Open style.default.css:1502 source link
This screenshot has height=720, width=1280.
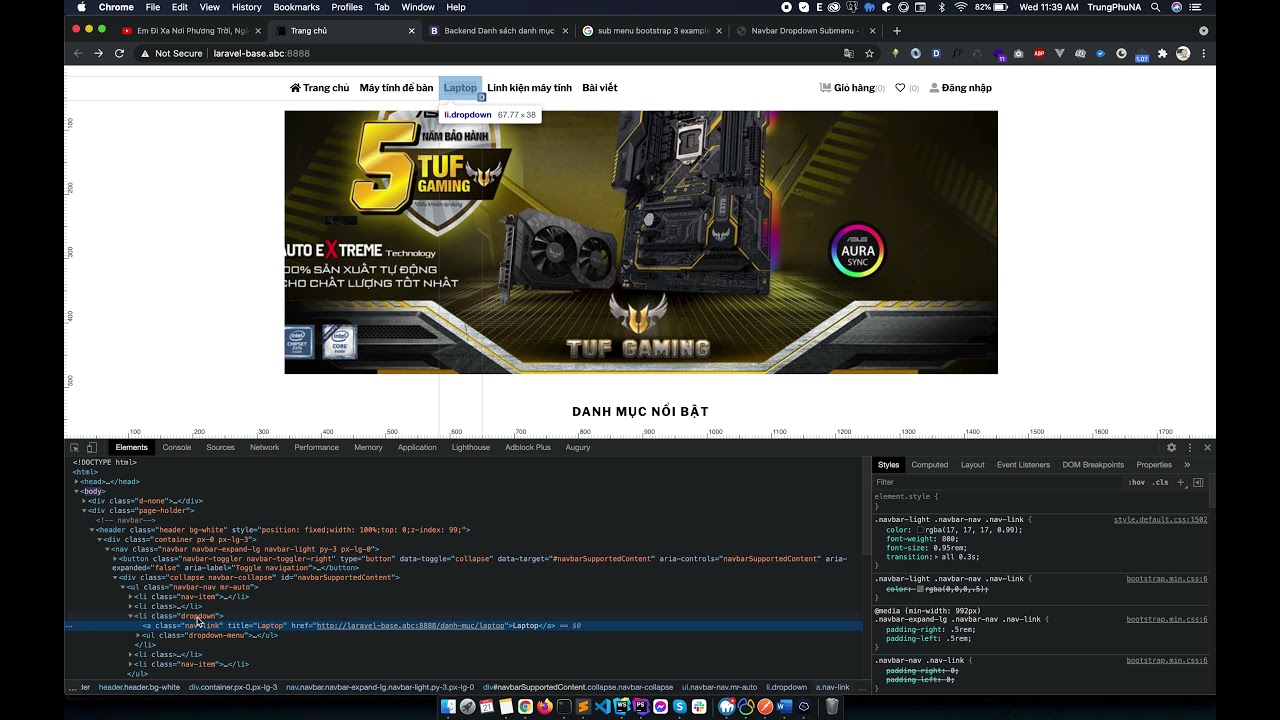point(1160,520)
